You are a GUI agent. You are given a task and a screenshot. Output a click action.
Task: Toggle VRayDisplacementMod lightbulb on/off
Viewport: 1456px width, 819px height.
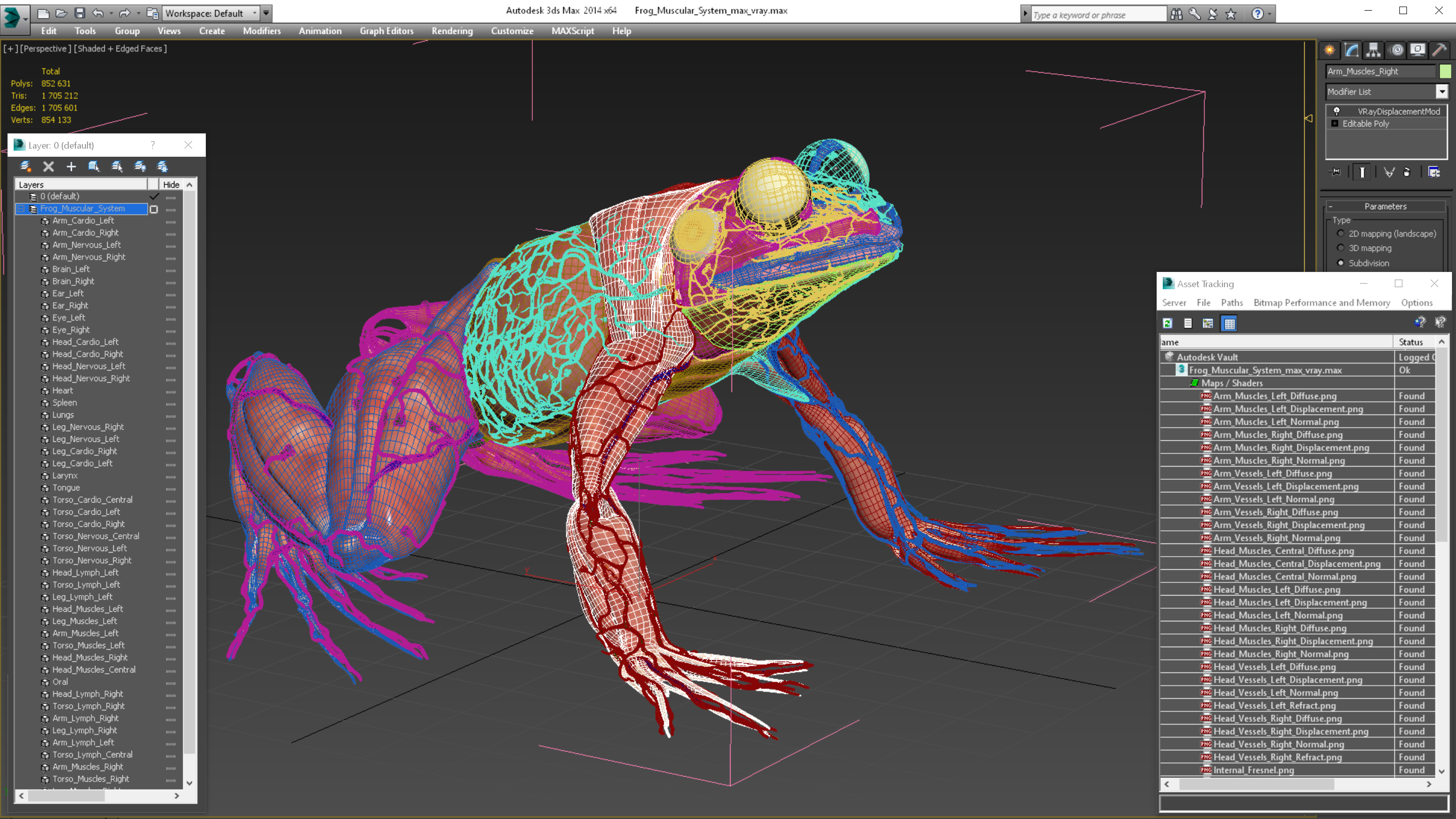pos(1336,111)
